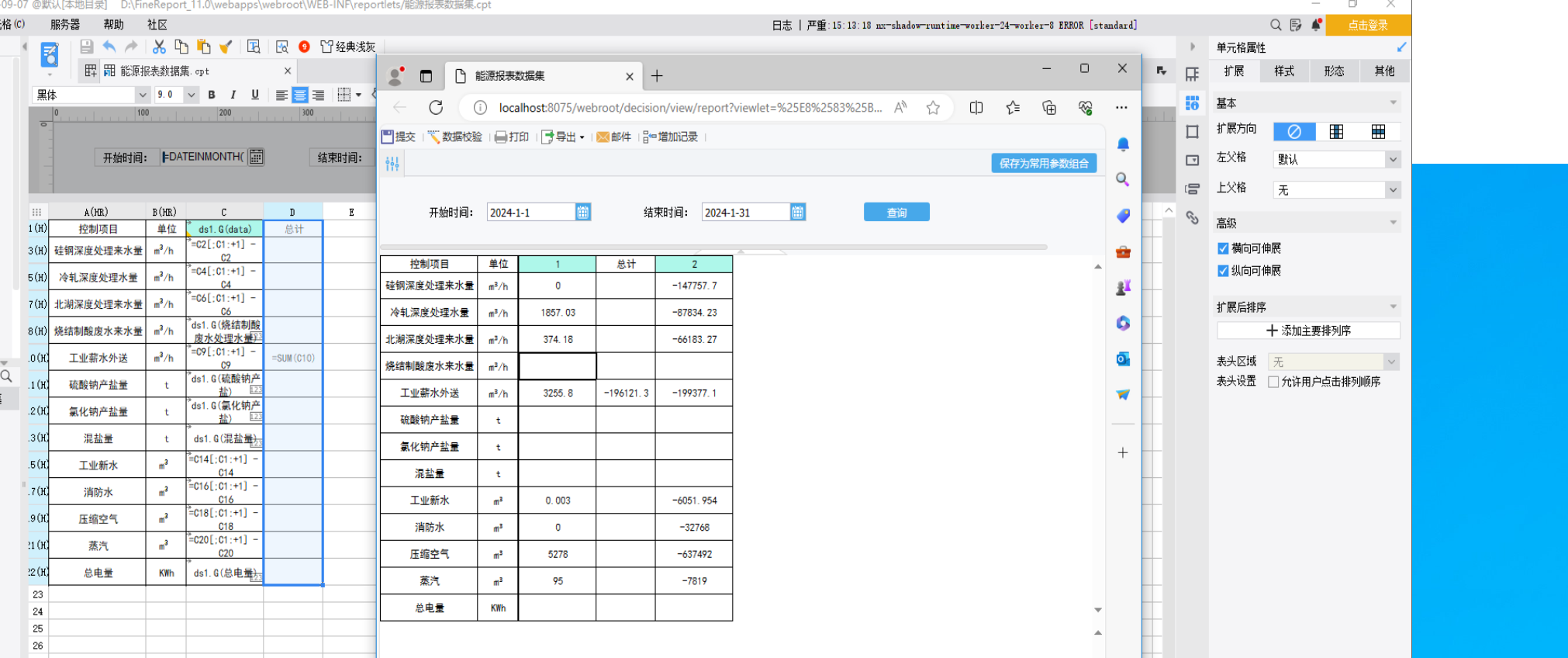The image size is (1568, 658).
Task: Open Outlook from the Edge sidebar
Action: pos(1122,358)
